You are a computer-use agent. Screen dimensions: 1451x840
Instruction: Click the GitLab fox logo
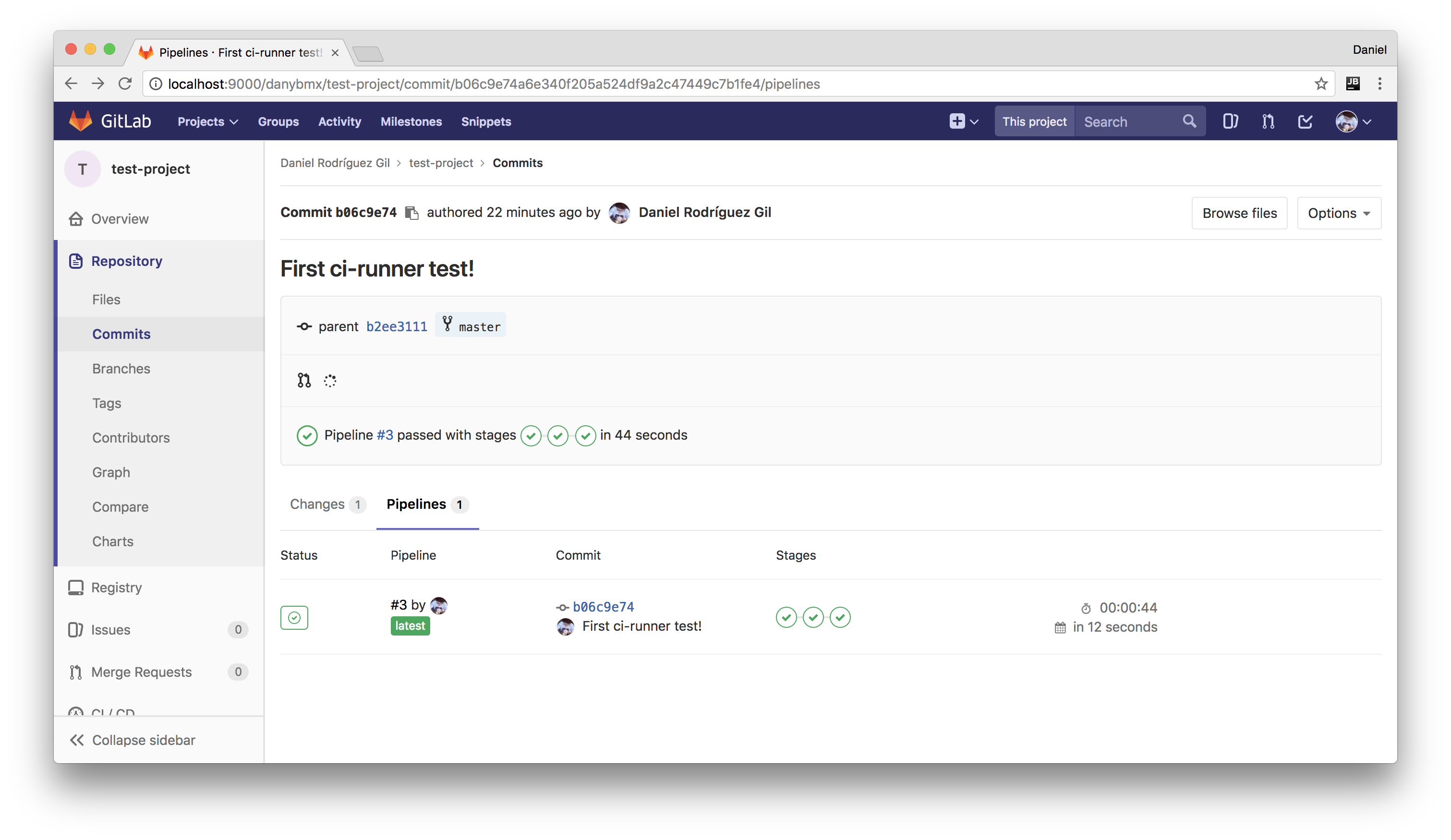click(x=81, y=121)
